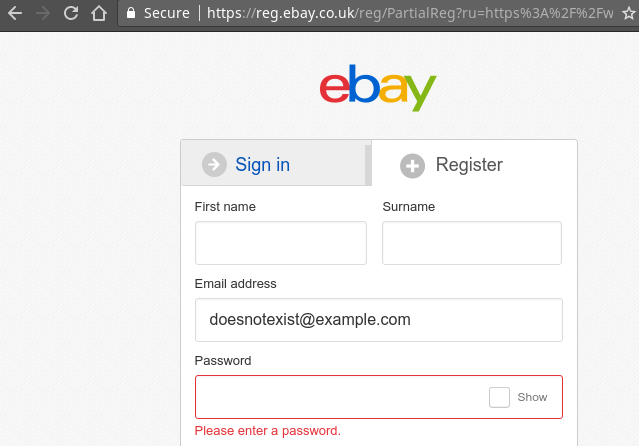The width and height of the screenshot is (639, 446).
Task: Tick the Show password checkbox
Action: pos(499,397)
